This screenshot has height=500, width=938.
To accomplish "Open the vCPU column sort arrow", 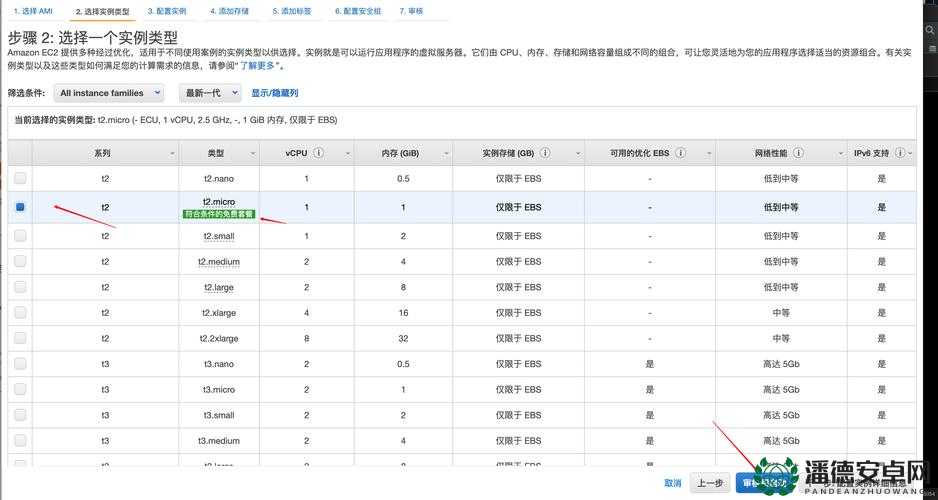I will click(348, 154).
